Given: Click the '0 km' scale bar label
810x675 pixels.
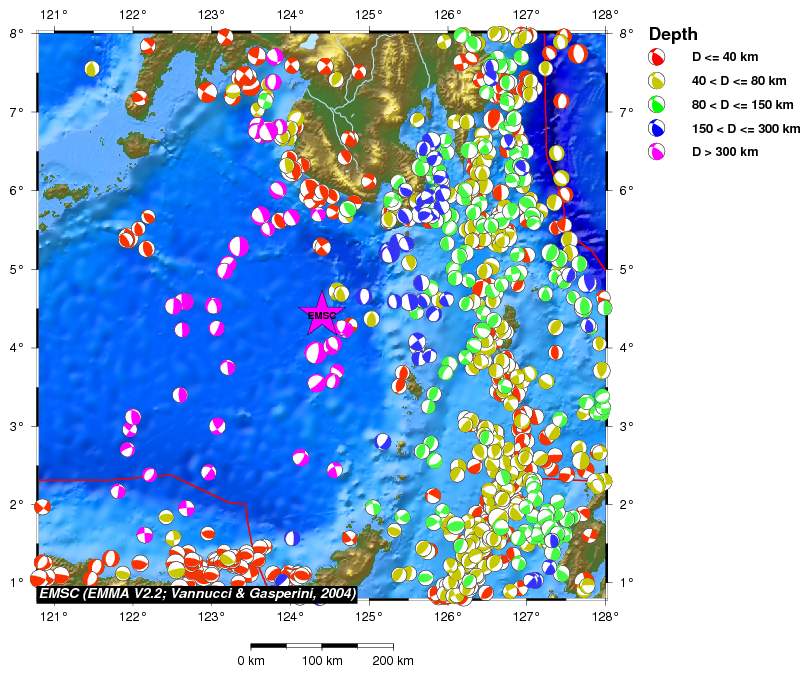Looking at the screenshot, I should pos(250,661).
